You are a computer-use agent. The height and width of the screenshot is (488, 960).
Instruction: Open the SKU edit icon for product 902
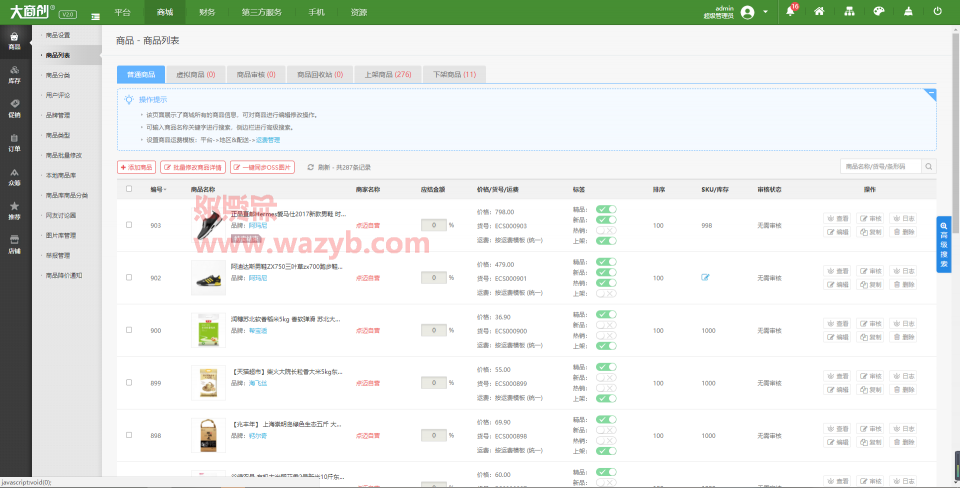(705, 277)
